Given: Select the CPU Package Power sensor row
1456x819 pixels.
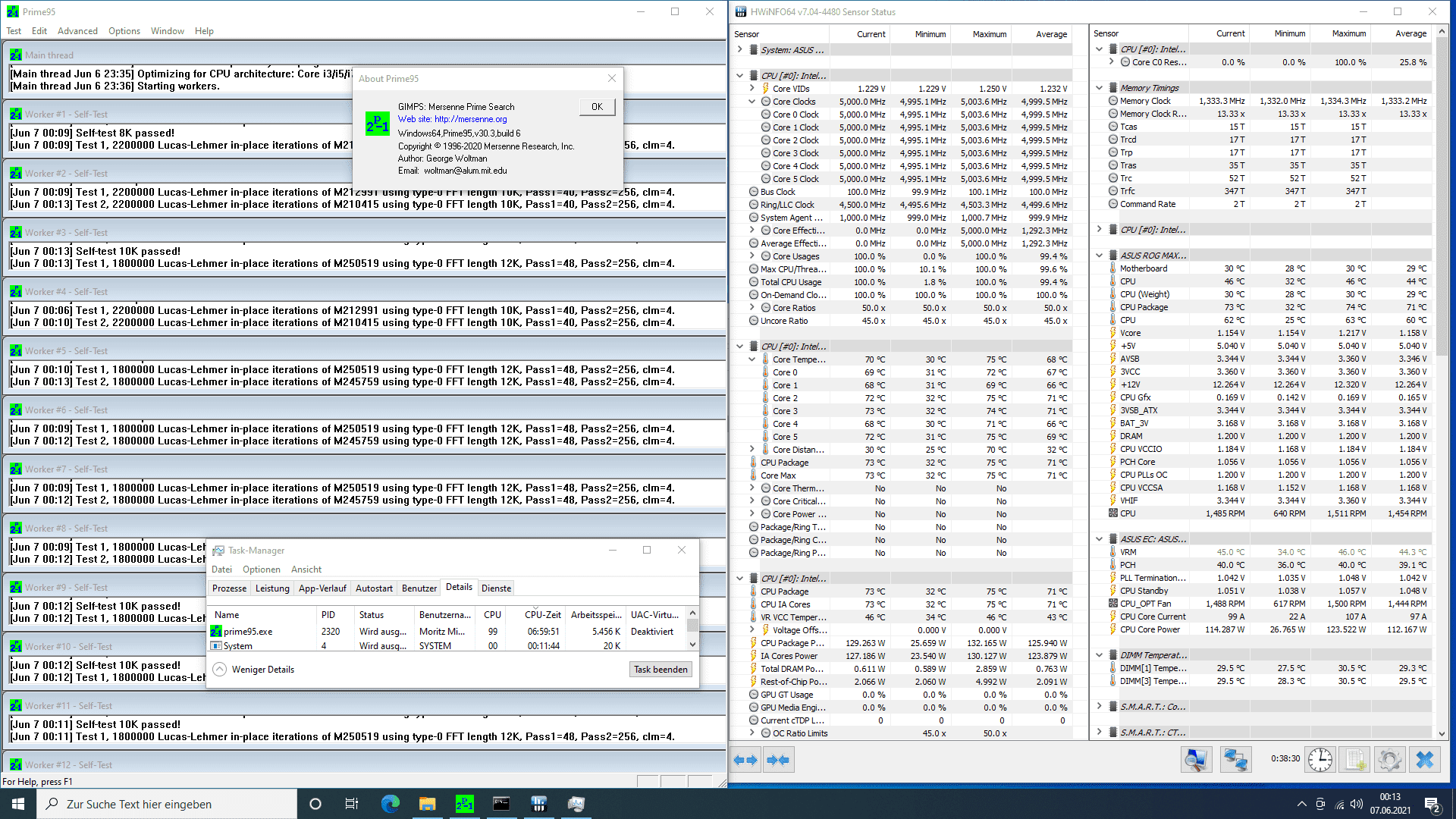Looking at the screenshot, I should (901, 642).
